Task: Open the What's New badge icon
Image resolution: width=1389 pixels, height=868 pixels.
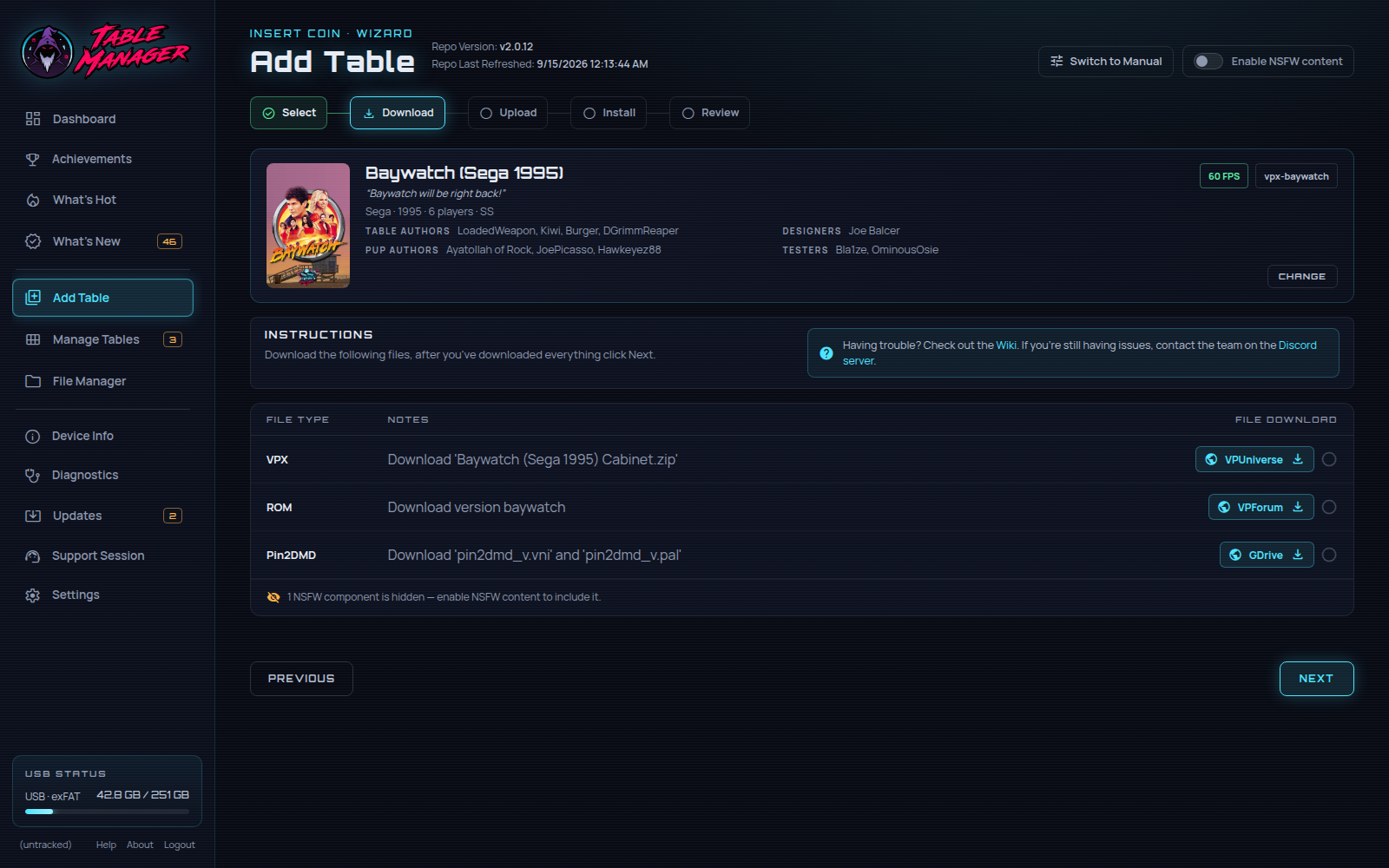Action: click(33, 241)
